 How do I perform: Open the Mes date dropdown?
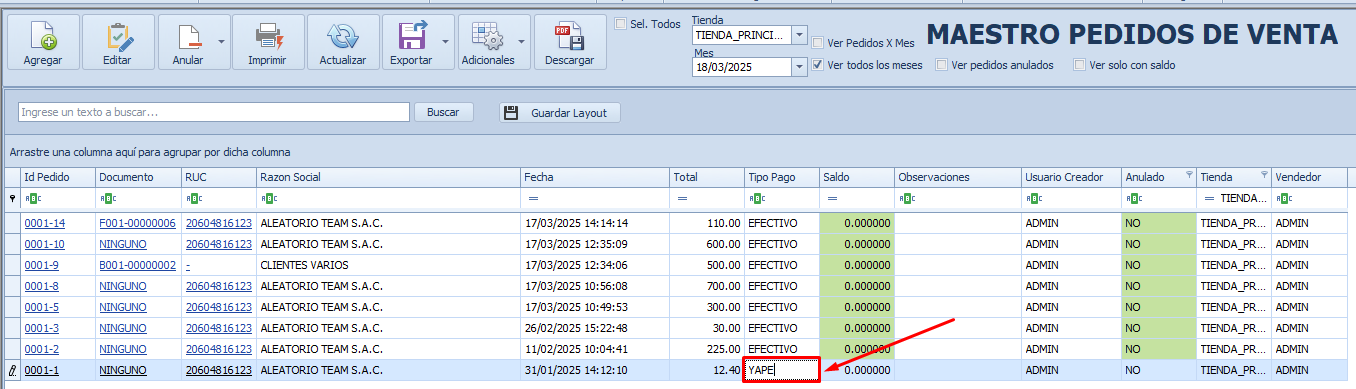[x=799, y=67]
